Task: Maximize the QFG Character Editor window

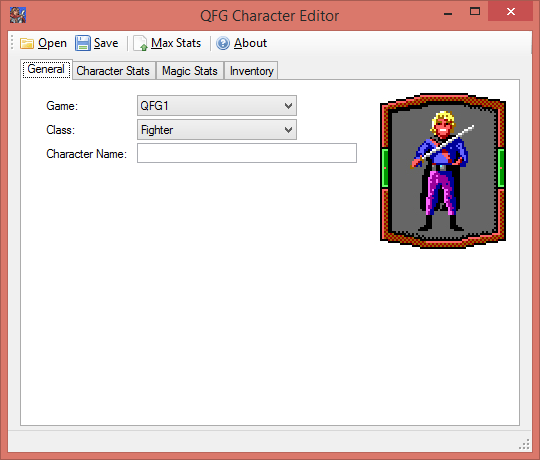Action: point(475,12)
